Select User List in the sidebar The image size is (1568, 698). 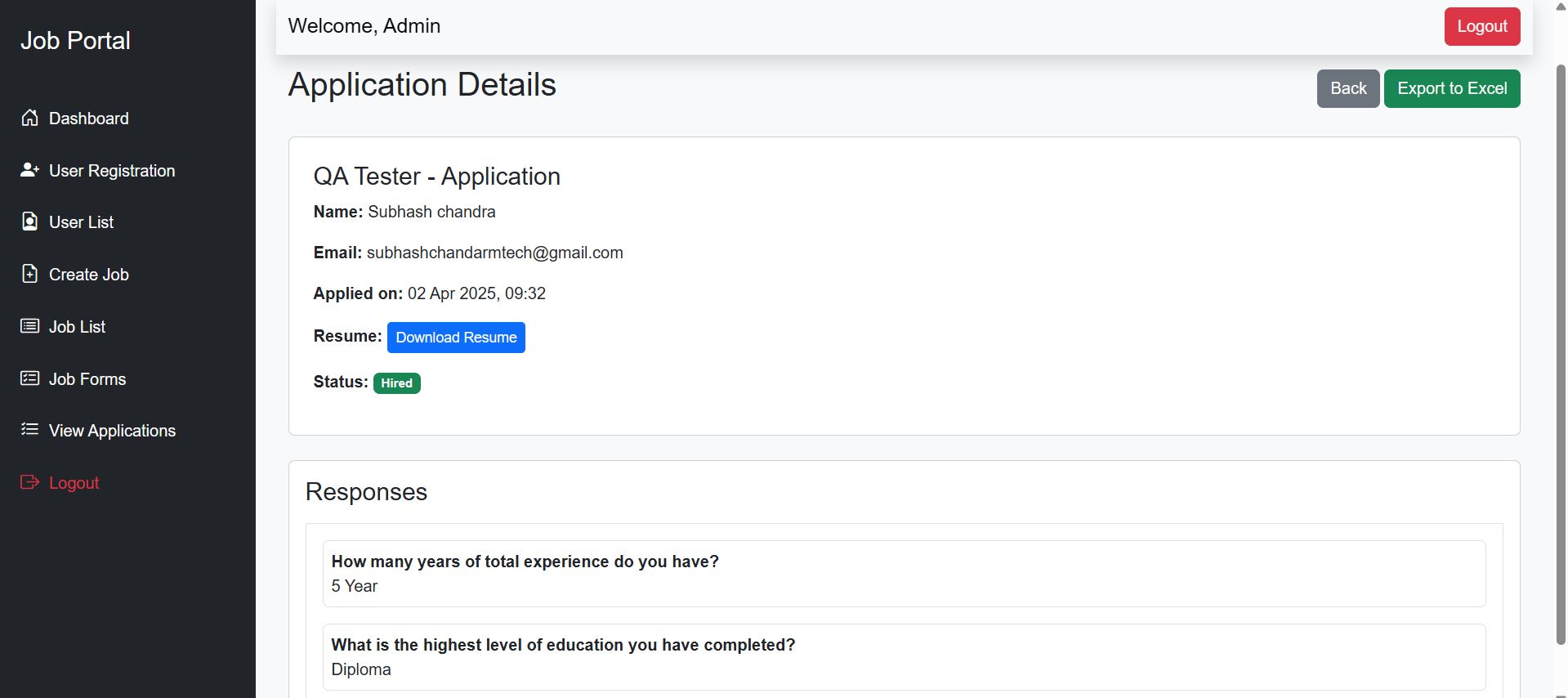pyautogui.click(x=81, y=222)
